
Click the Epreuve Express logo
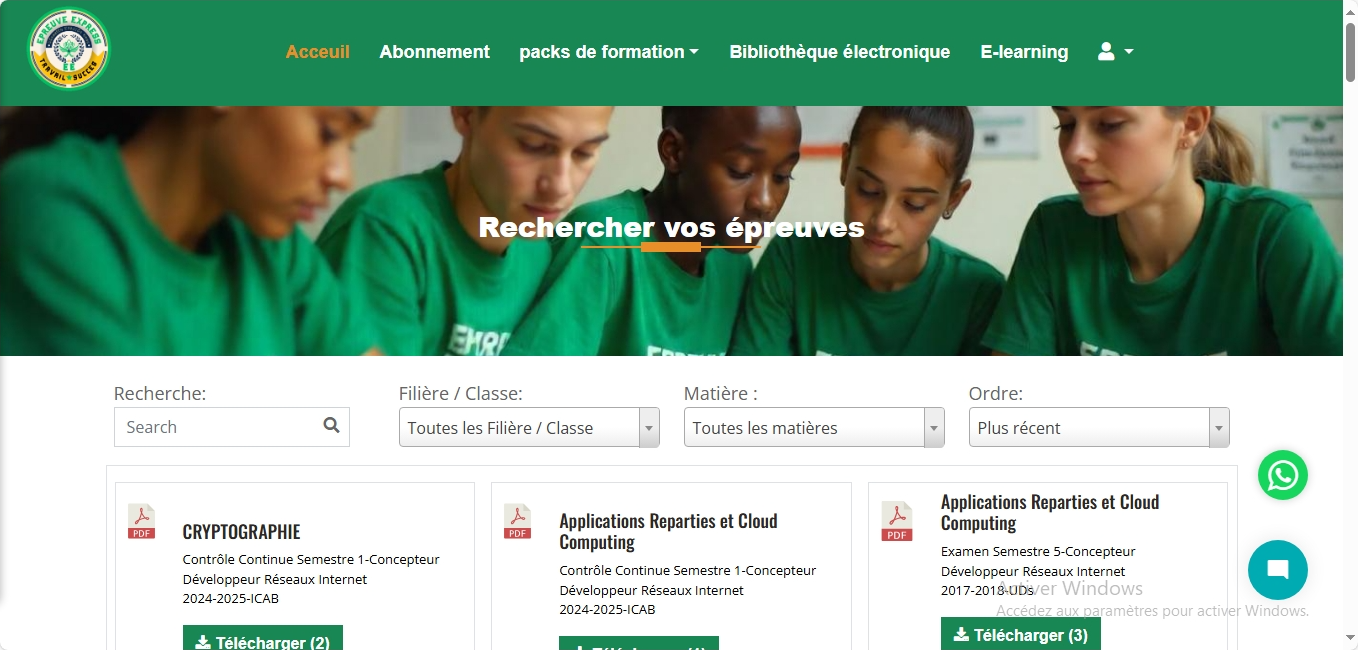[x=69, y=50]
